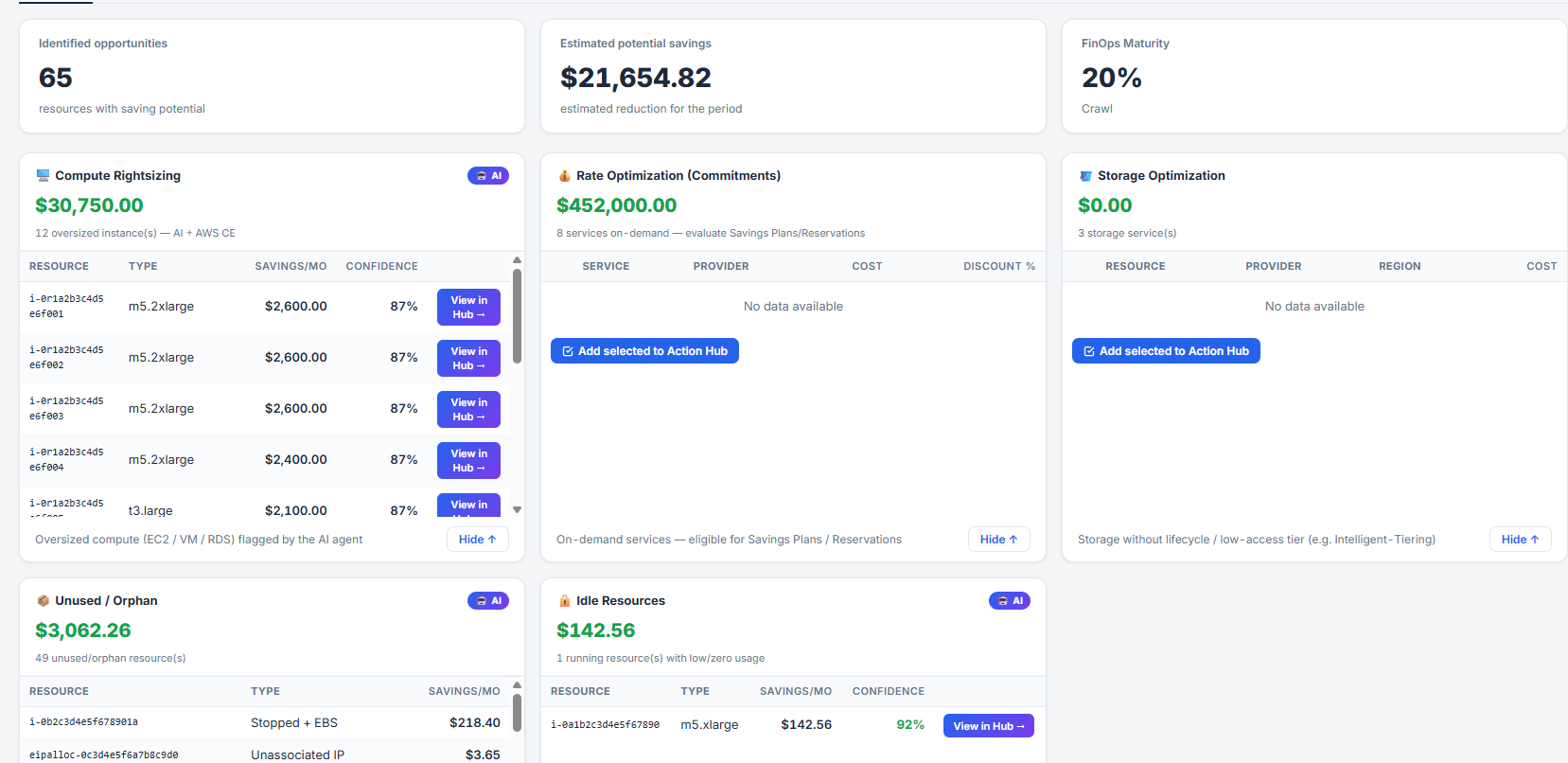Open View in Hub for instance e6f001

point(468,307)
